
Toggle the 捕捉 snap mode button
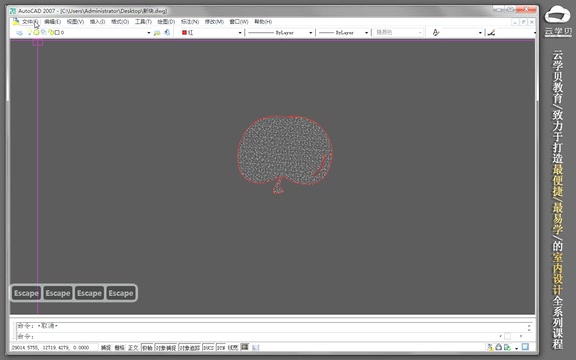coord(106,347)
